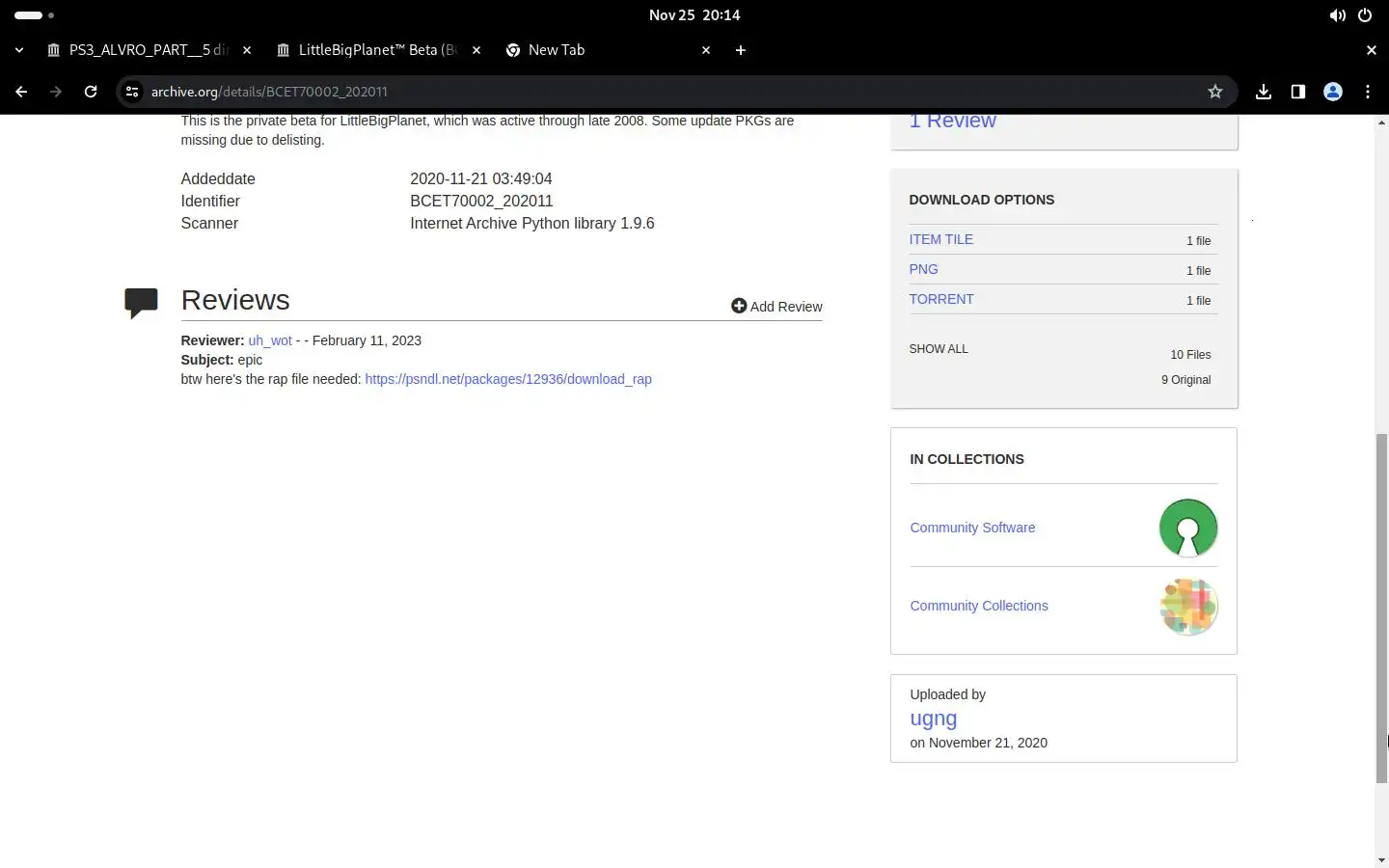Image resolution: width=1389 pixels, height=868 pixels.
Task: Open uploader ugng profile
Action: (x=934, y=719)
